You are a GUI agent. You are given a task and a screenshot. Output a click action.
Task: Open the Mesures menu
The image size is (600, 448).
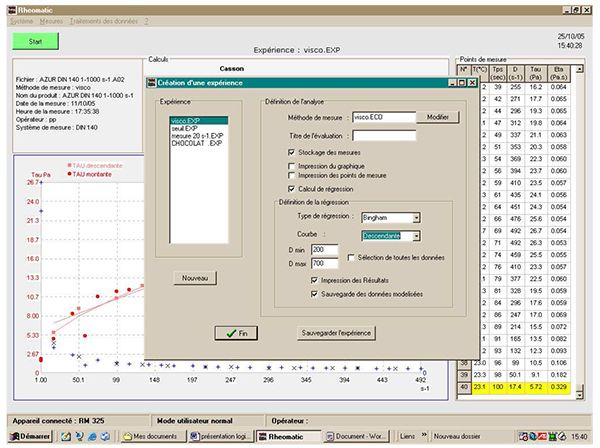[51, 21]
